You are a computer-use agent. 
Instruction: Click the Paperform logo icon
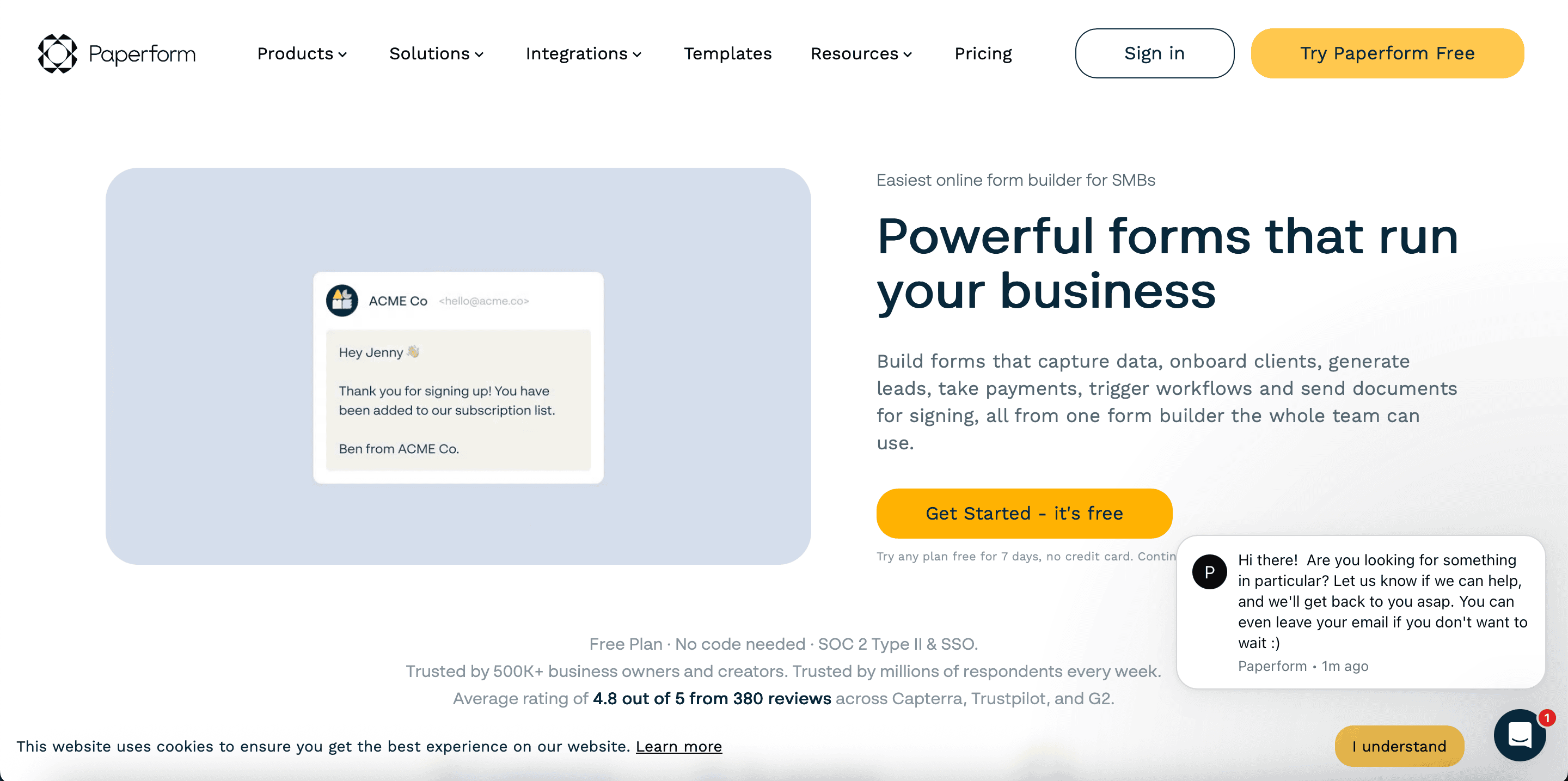(57, 53)
